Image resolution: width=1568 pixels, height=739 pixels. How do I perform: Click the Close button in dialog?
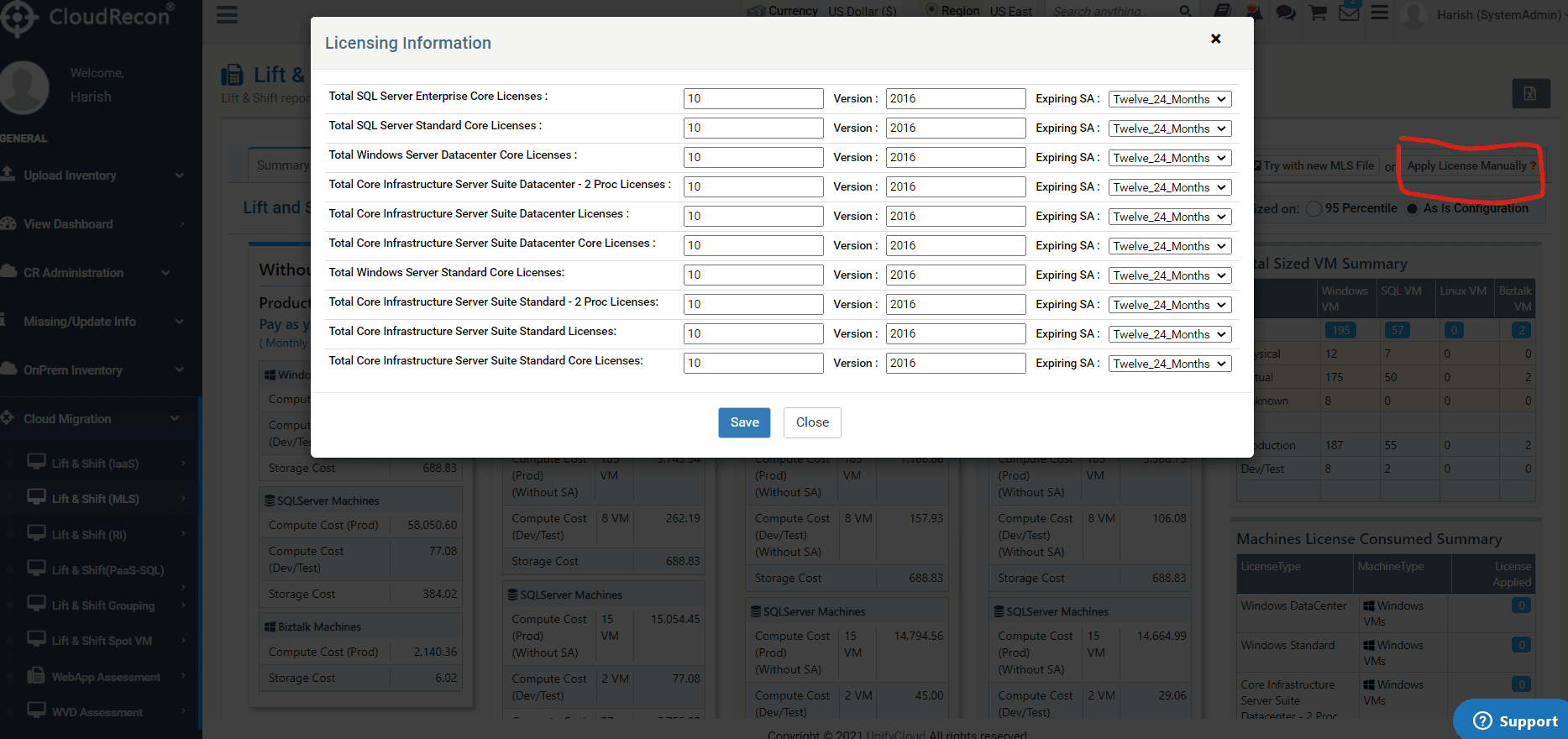(812, 422)
